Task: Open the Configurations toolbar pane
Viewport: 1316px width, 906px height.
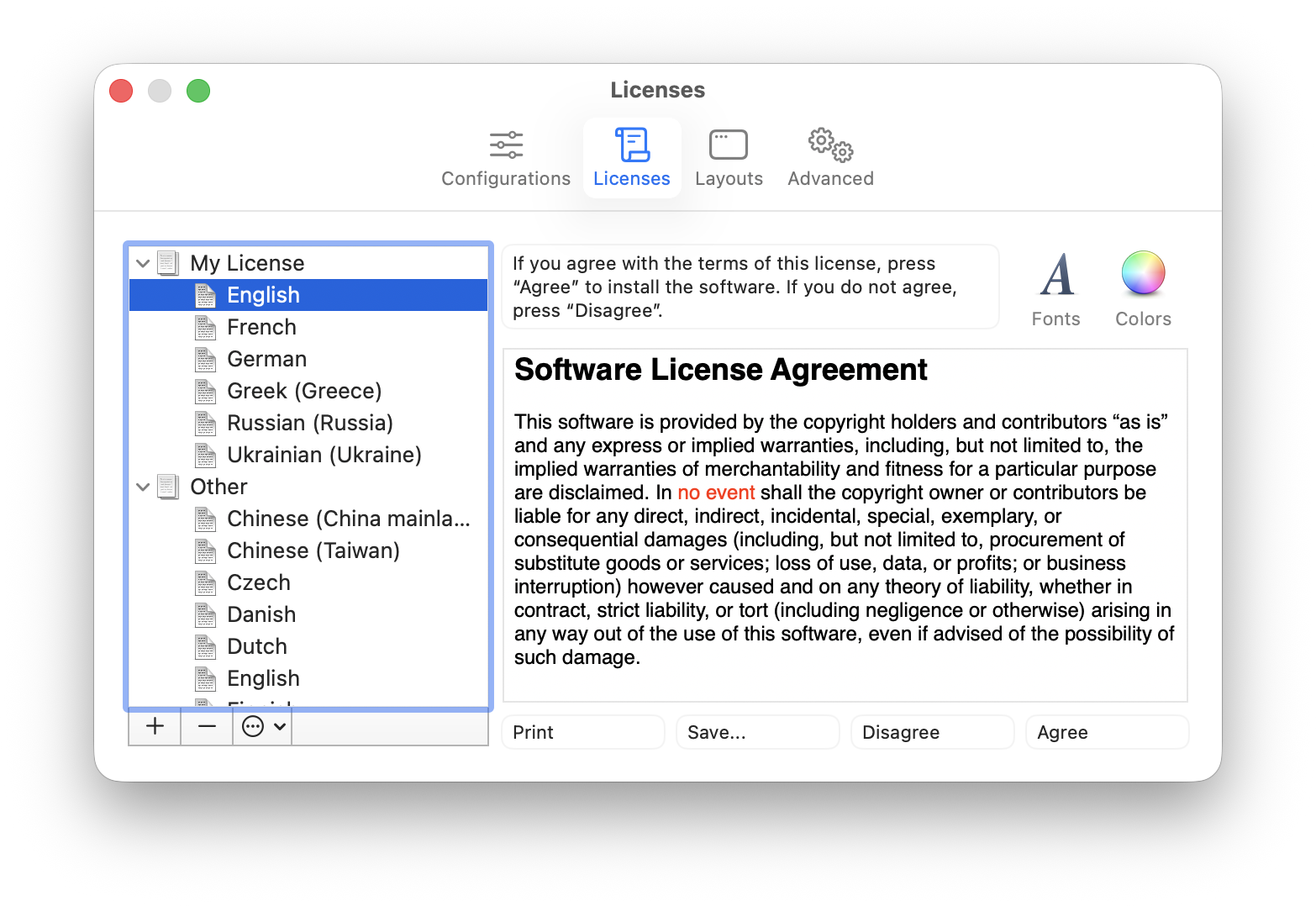Action: tap(505, 156)
